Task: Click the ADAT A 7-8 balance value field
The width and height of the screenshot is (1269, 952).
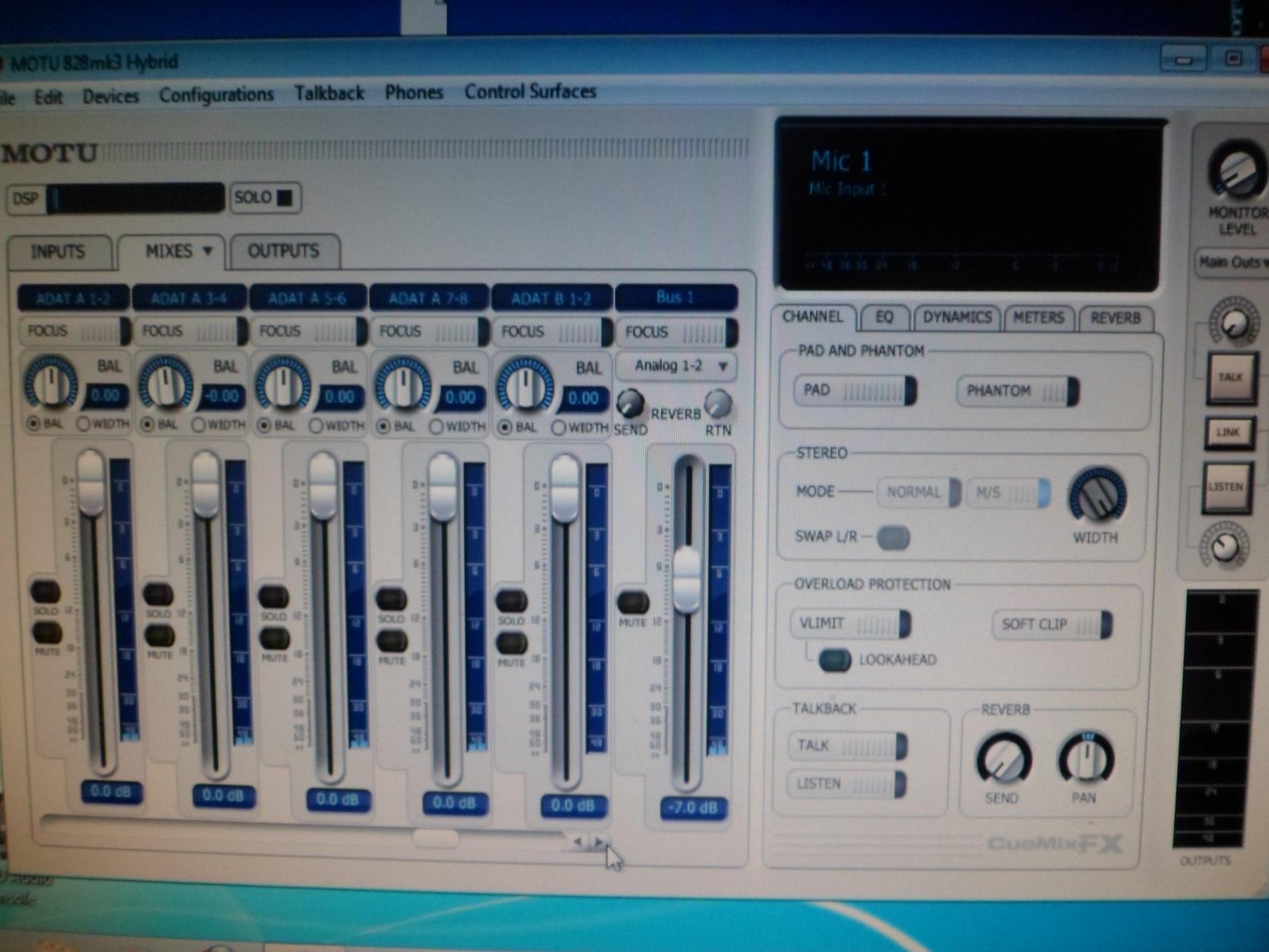Action: point(460,398)
